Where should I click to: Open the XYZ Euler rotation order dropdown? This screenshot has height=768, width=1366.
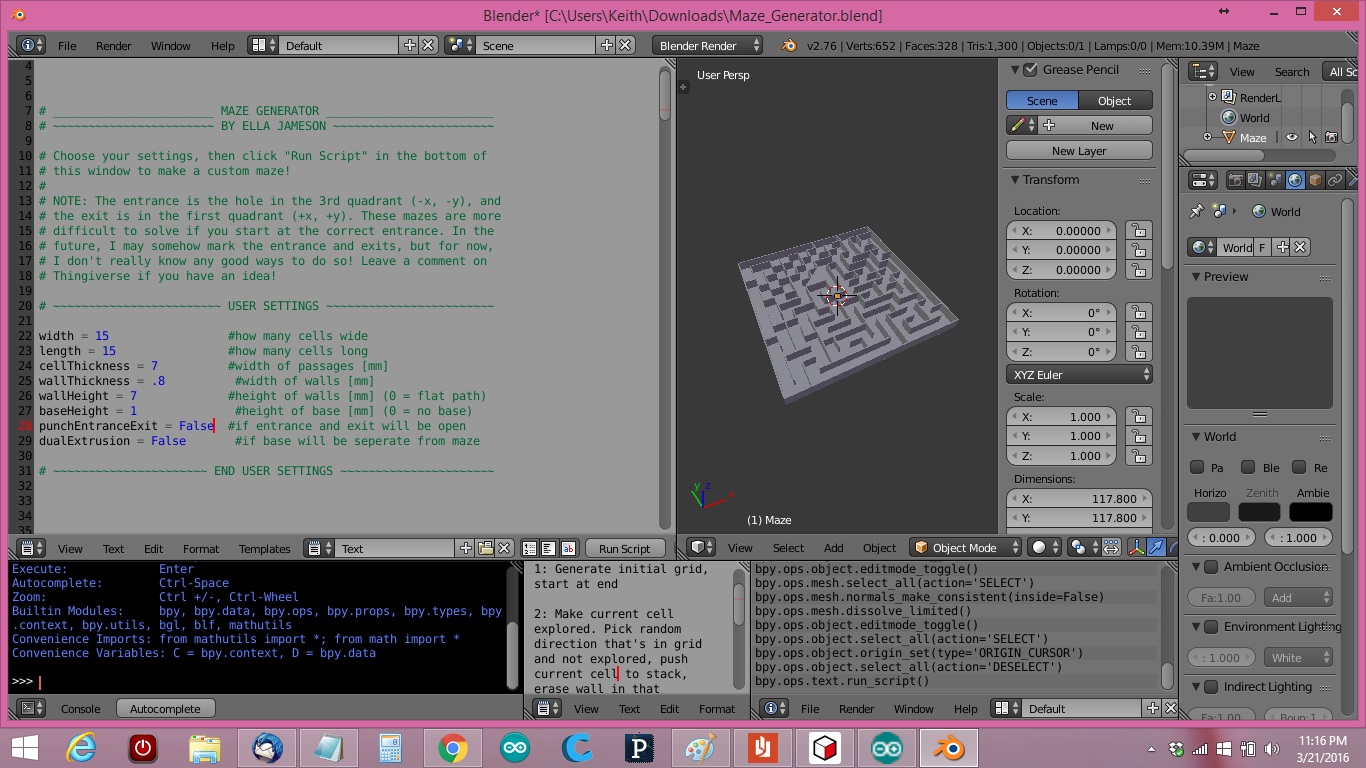tap(1079, 375)
